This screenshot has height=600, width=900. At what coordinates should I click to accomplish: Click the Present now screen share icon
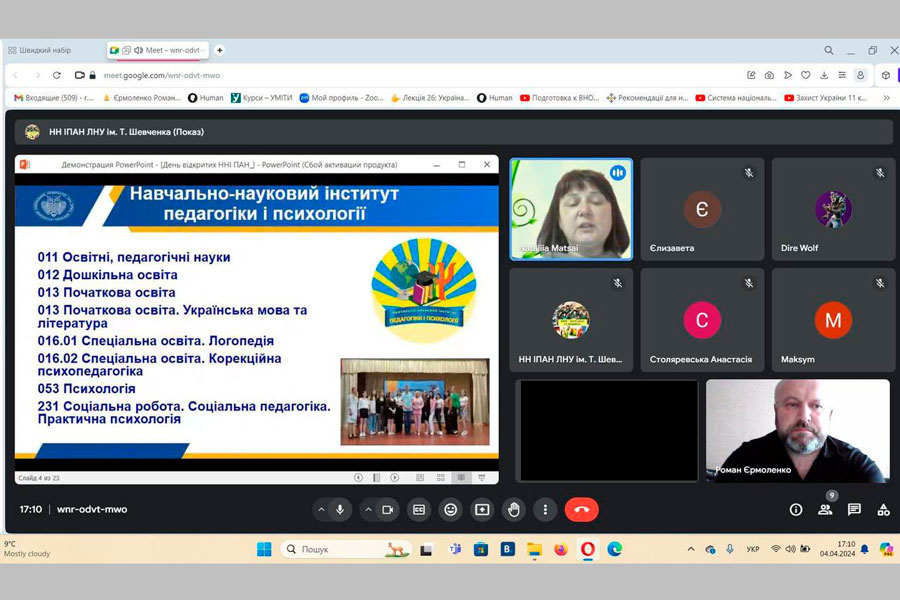click(x=482, y=509)
